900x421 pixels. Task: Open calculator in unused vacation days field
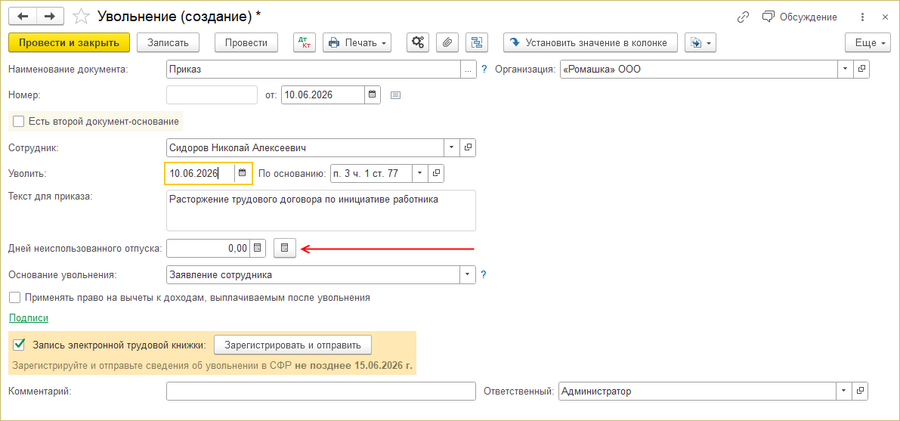point(257,248)
